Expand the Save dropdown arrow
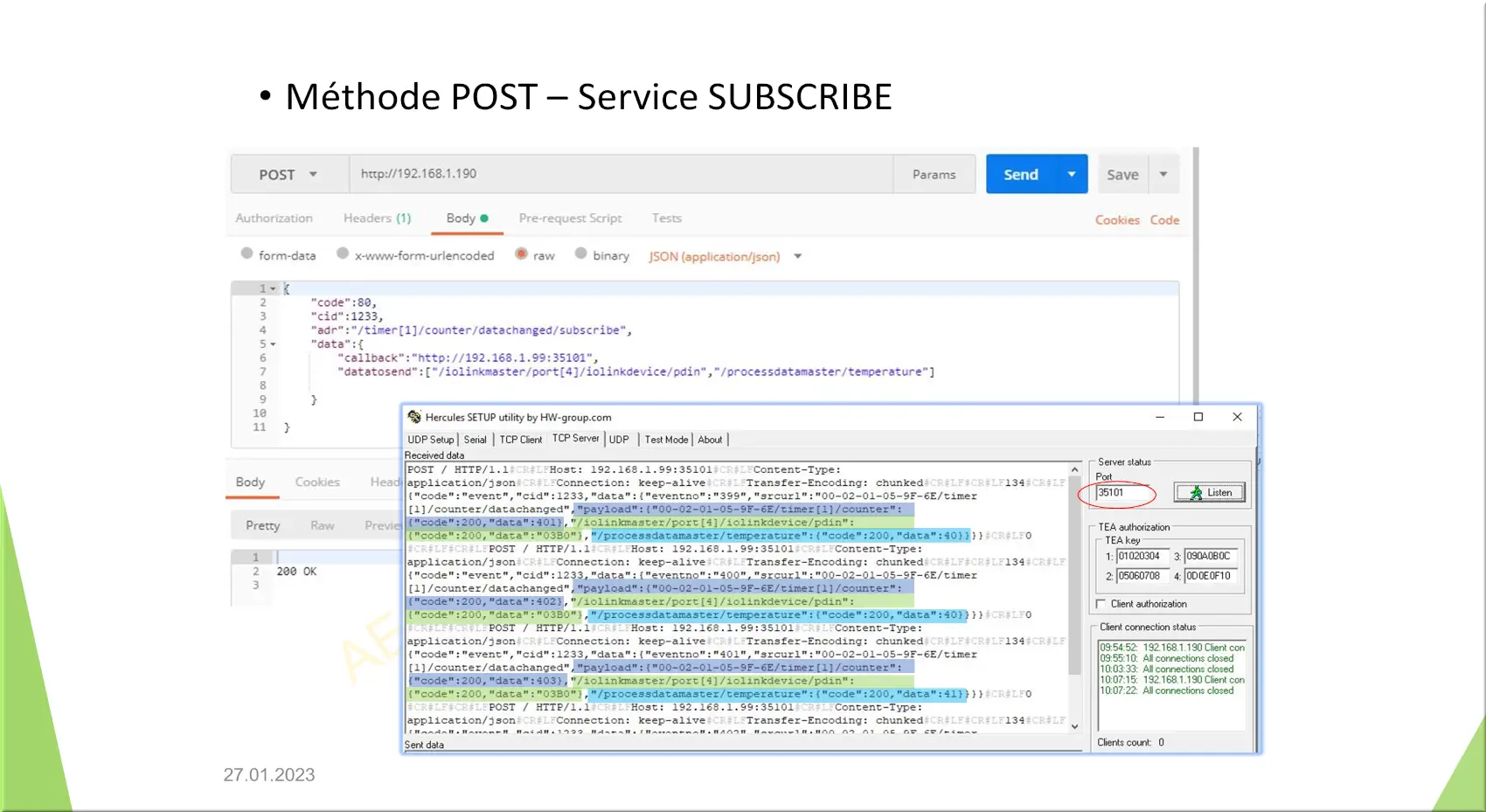Screen dimensions: 1486x812 (x=1163, y=175)
